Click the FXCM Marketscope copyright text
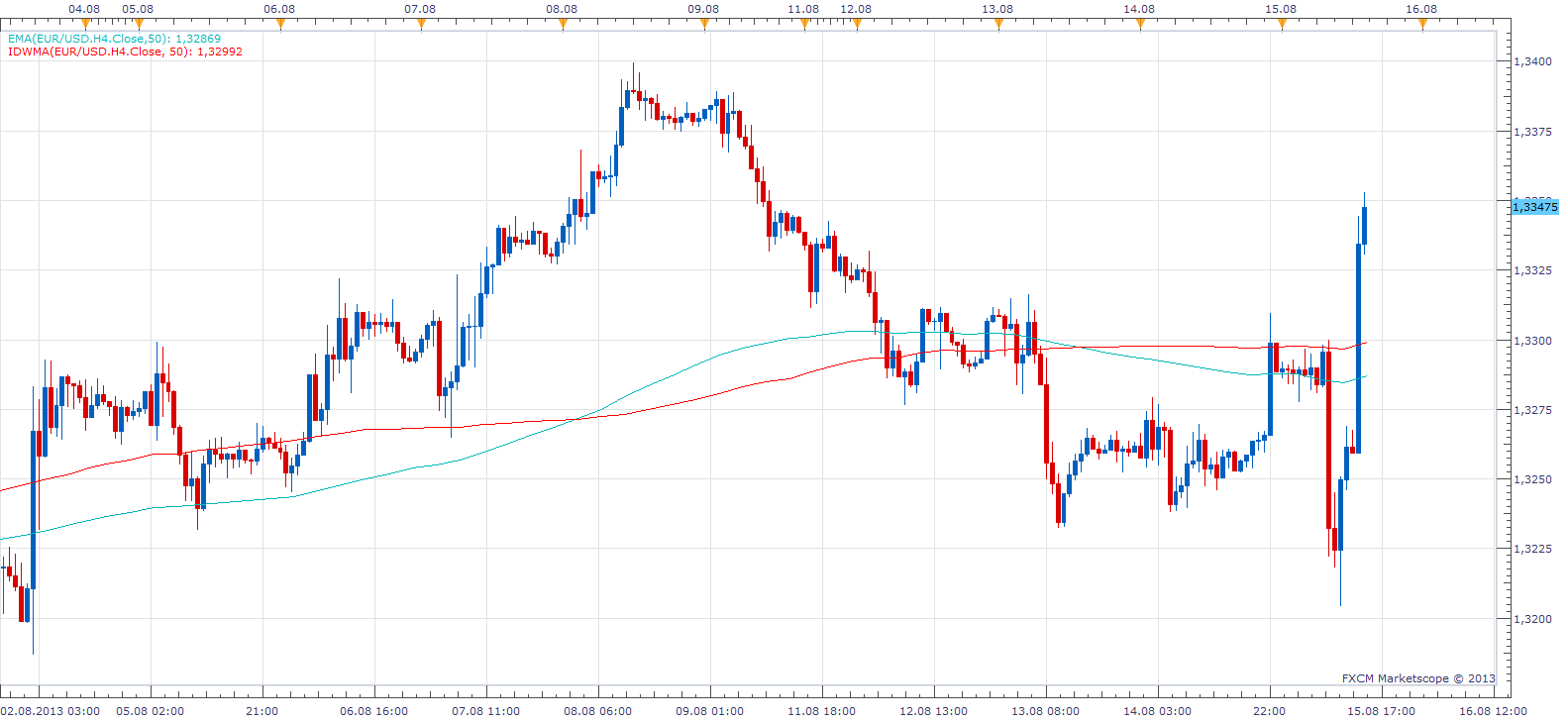 click(x=1418, y=678)
